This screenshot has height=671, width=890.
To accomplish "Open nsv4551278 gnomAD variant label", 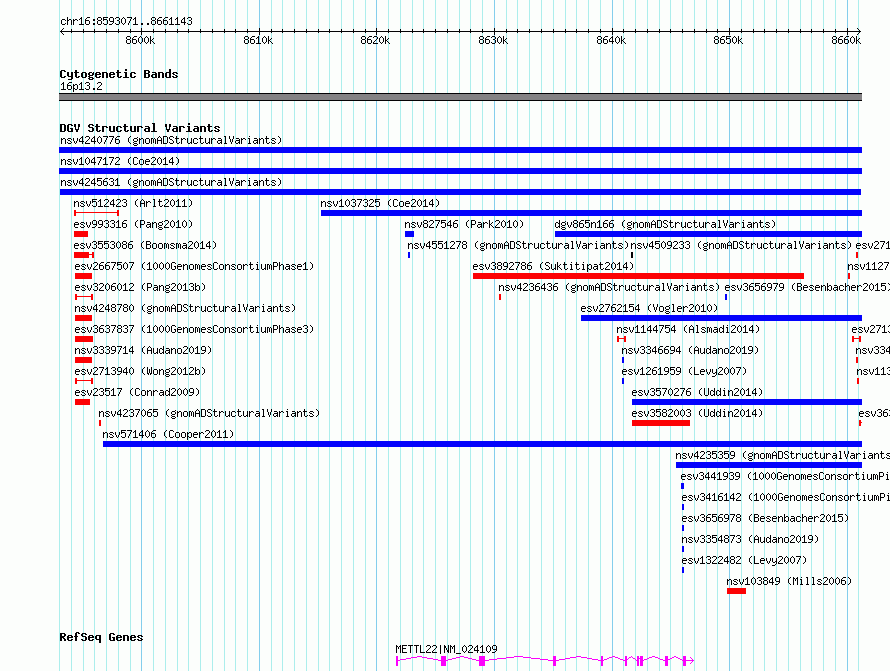I will pyautogui.click(x=518, y=245).
